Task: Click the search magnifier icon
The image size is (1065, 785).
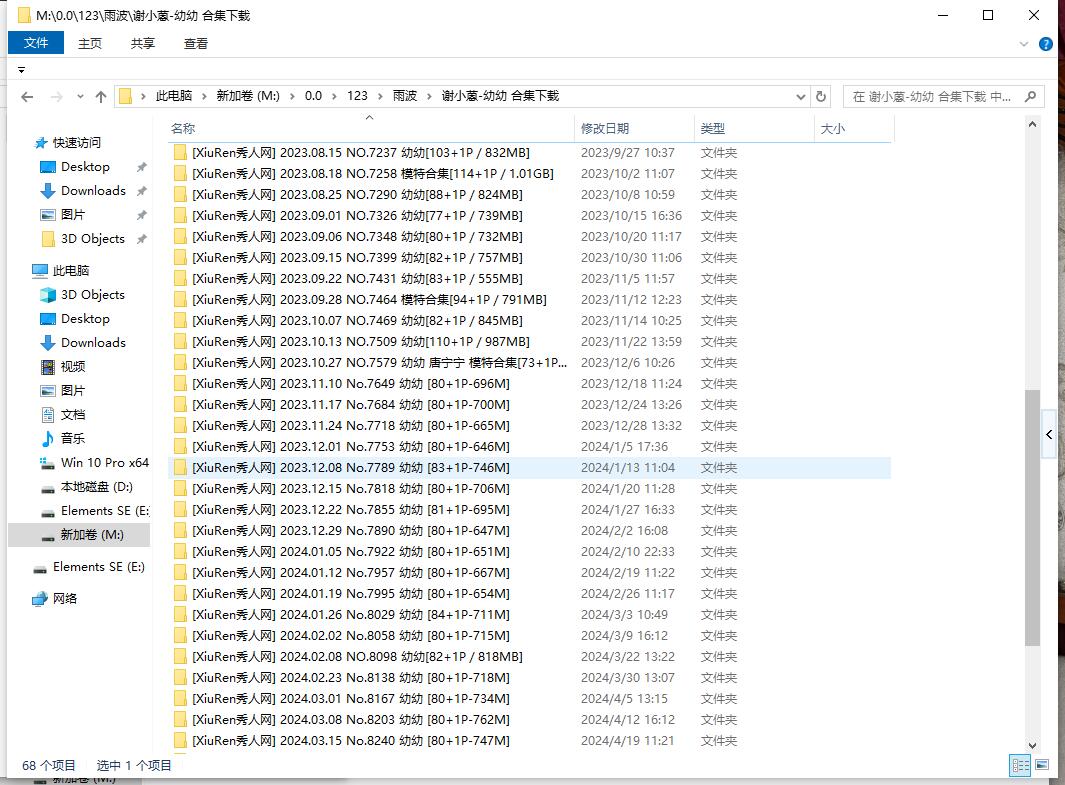Action: pyautogui.click(x=1031, y=96)
